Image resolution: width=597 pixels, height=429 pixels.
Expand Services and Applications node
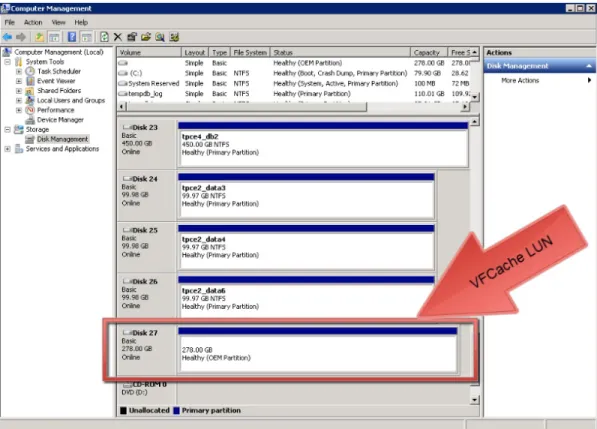pyautogui.click(x=7, y=149)
